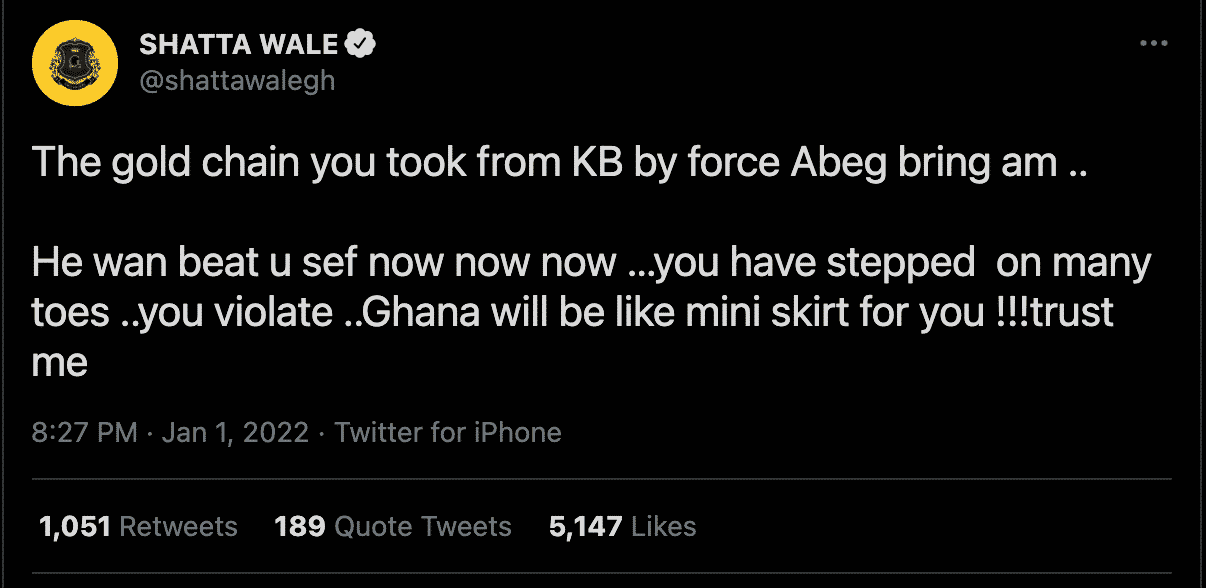Open the 8:27 PM Jan 1, 2022 timestamp
Screen dimensions: 1206x588
[170, 433]
